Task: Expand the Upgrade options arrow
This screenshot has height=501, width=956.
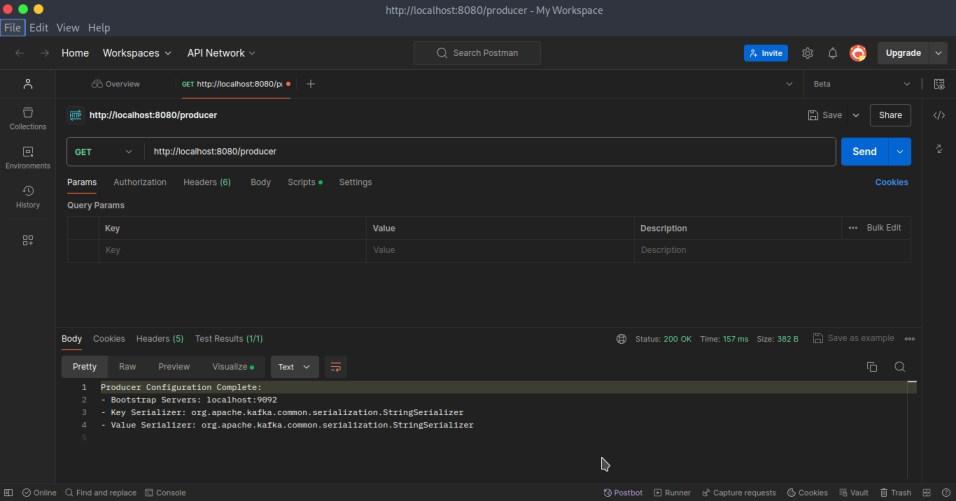Action: coord(938,53)
